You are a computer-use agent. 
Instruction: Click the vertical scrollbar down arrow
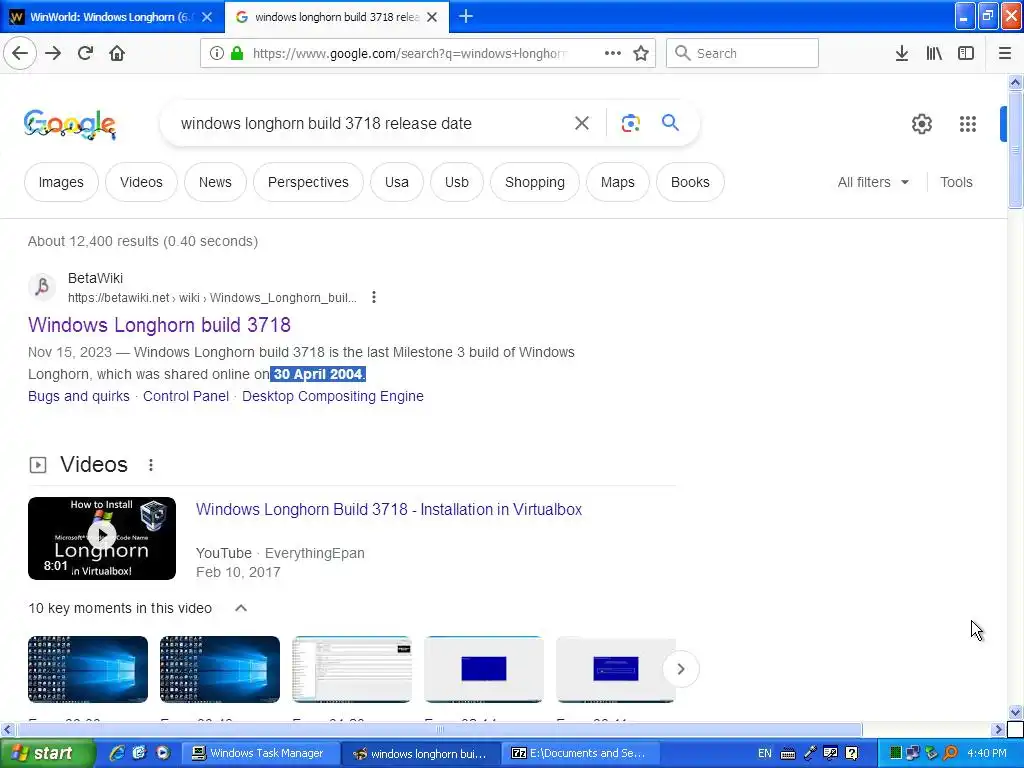[1015, 712]
